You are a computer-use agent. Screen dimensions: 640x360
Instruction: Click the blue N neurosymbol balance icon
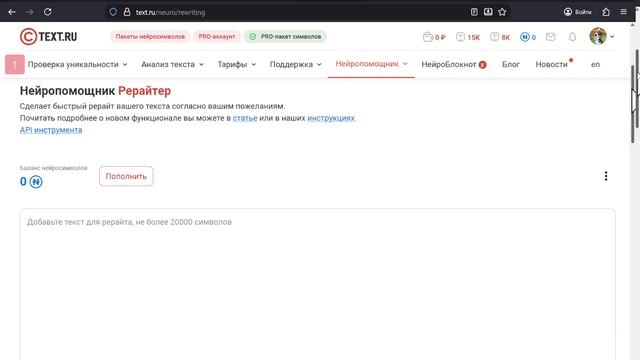pyautogui.click(x=36, y=182)
